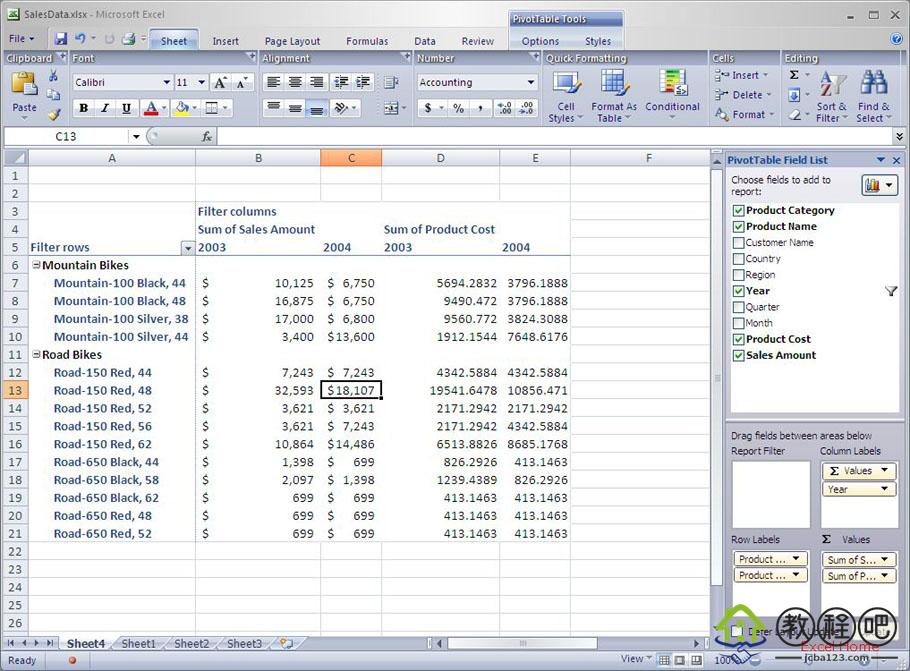Open Format As Table gallery
This screenshot has width=910, height=671.
point(613,96)
